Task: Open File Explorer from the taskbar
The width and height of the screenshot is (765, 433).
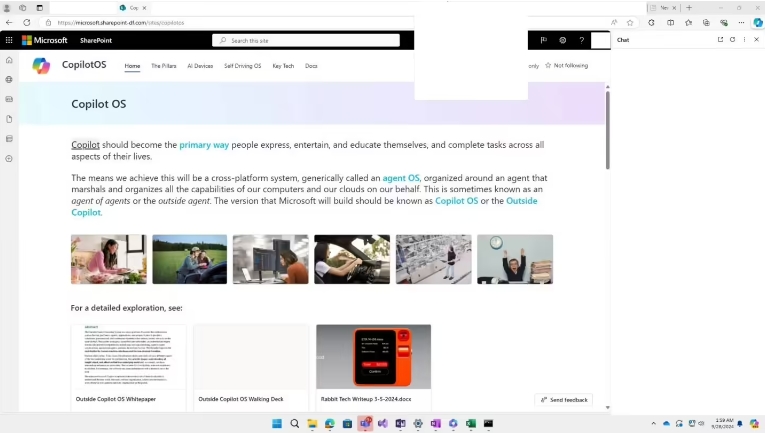Action: pos(312,423)
